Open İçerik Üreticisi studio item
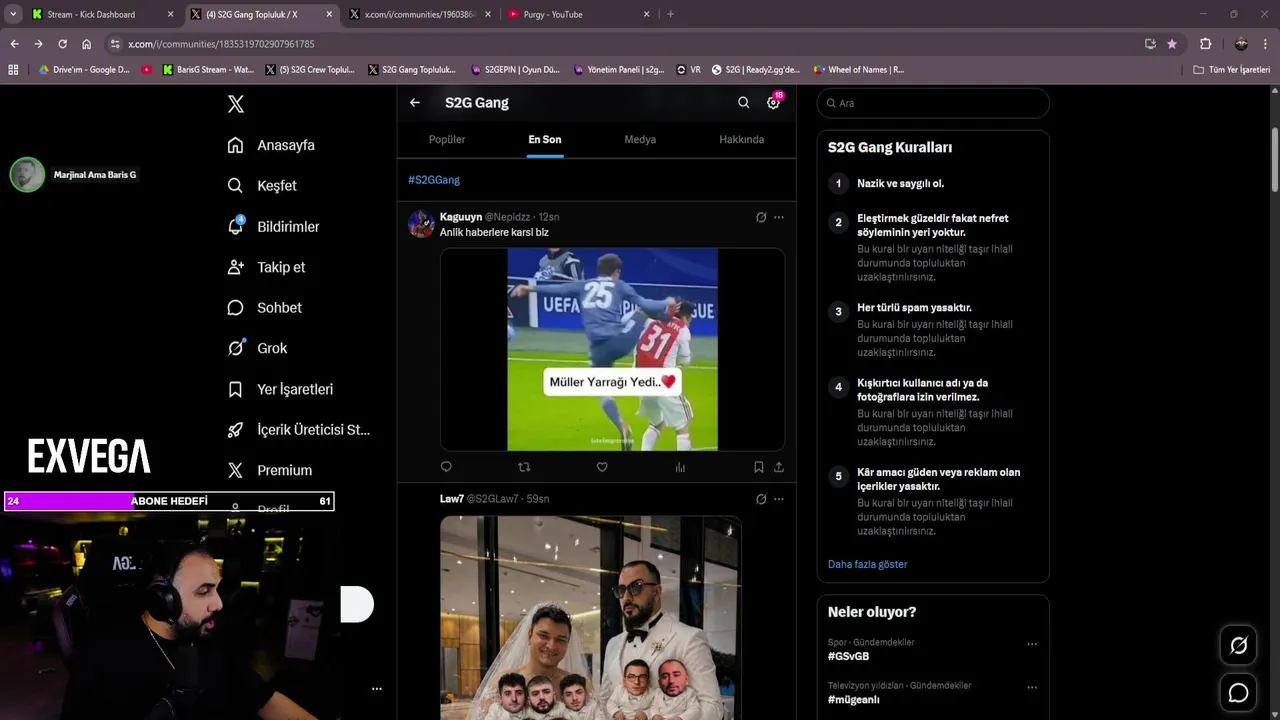Screen dimensions: 1280x720 [299, 430]
